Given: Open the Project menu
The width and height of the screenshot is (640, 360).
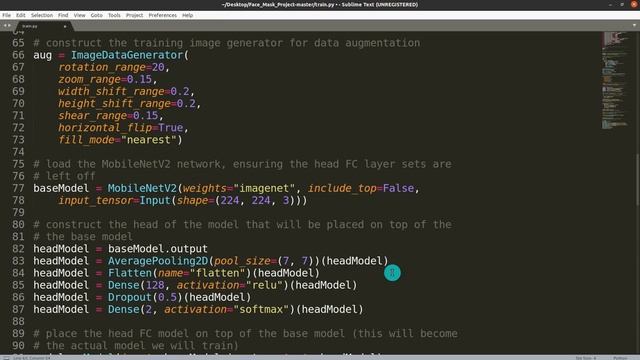Looking at the screenshot, I should pyautogui.click(x=135, y=15).
